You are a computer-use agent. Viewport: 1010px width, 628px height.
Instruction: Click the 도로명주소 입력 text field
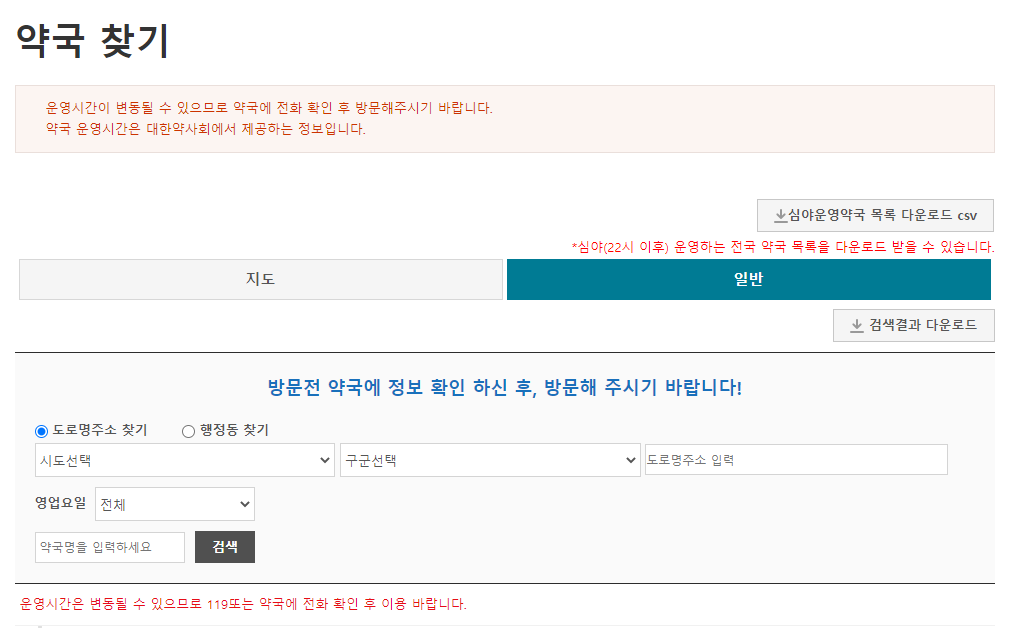tap(797, 459)
